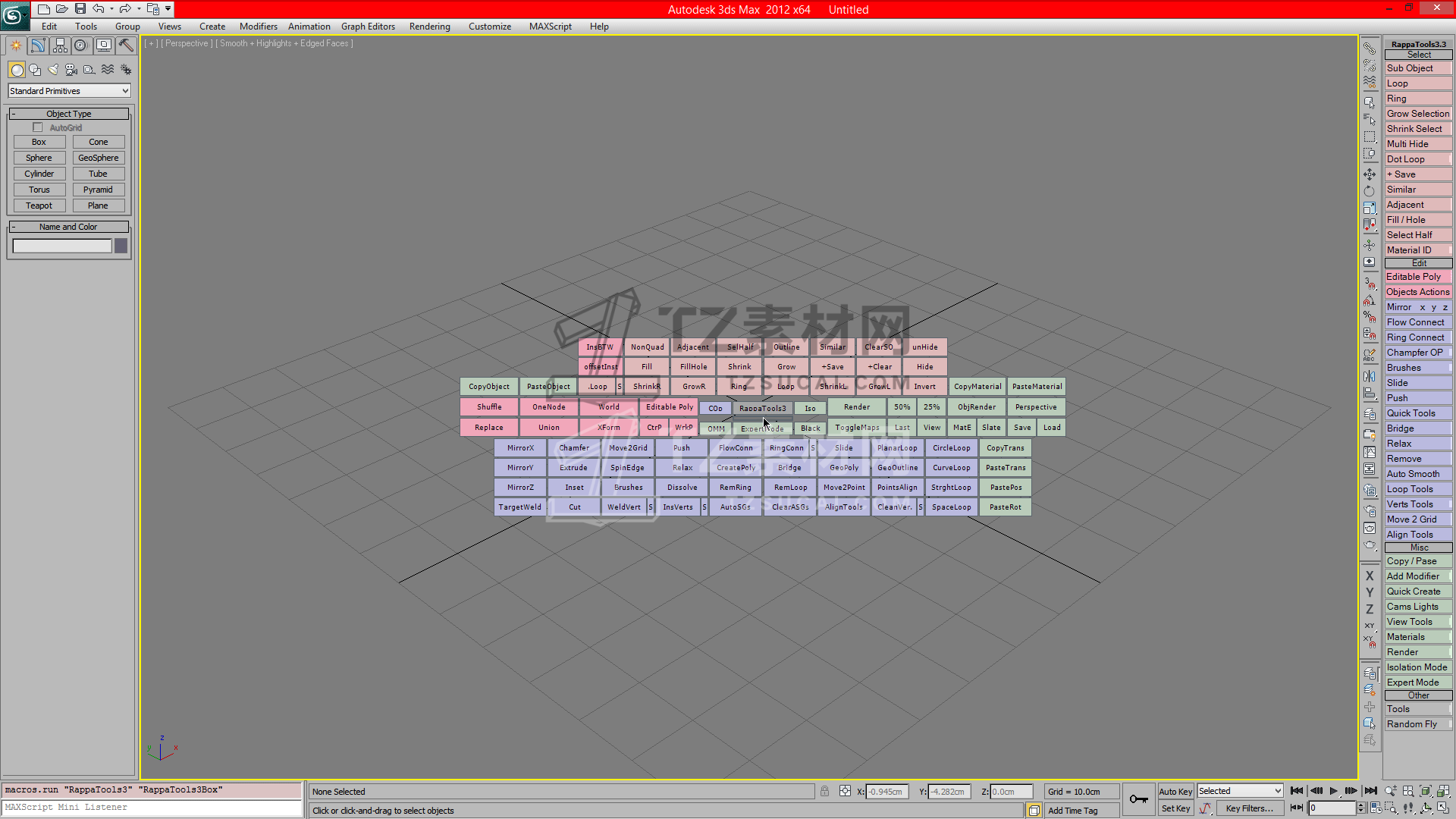Open the Modify command panel tab
Image resolution: width=1456 pixels, height=819 pixels.
pos(38,45)
